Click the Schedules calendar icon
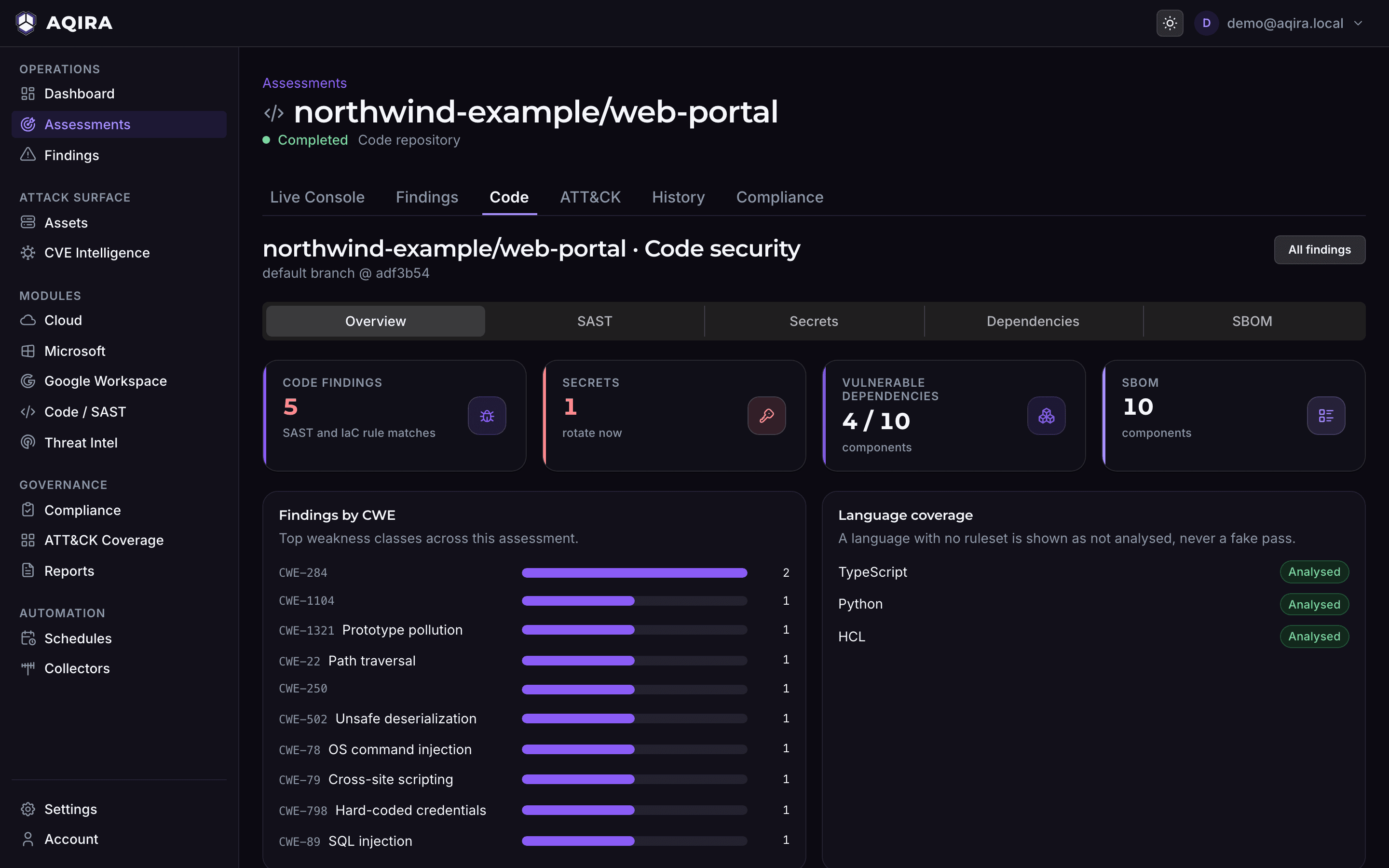This screenshot has width=1389, height=868. tap(27, 638)
